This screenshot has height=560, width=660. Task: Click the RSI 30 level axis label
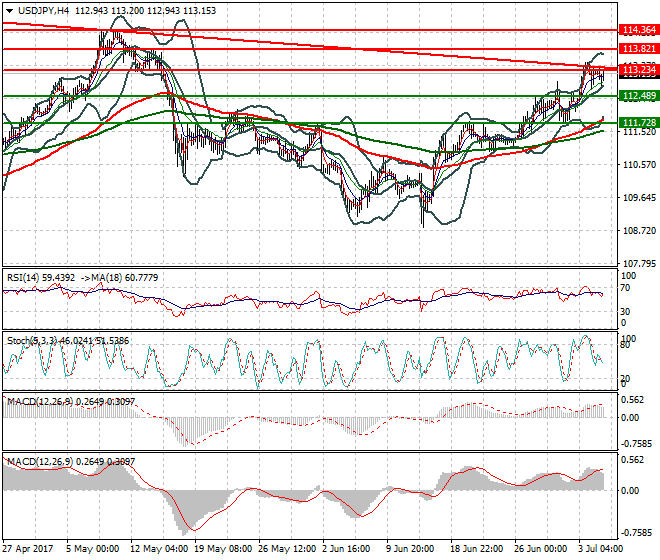625,312
